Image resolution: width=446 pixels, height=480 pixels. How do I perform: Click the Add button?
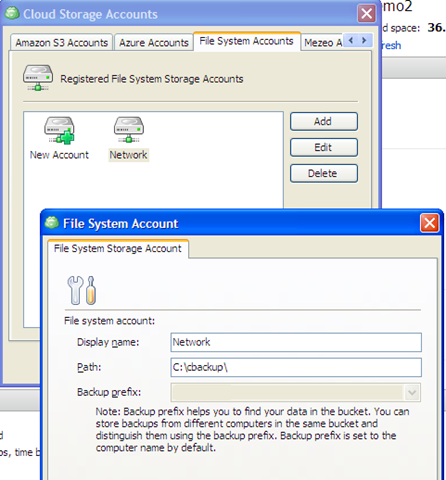coord(324,121)
